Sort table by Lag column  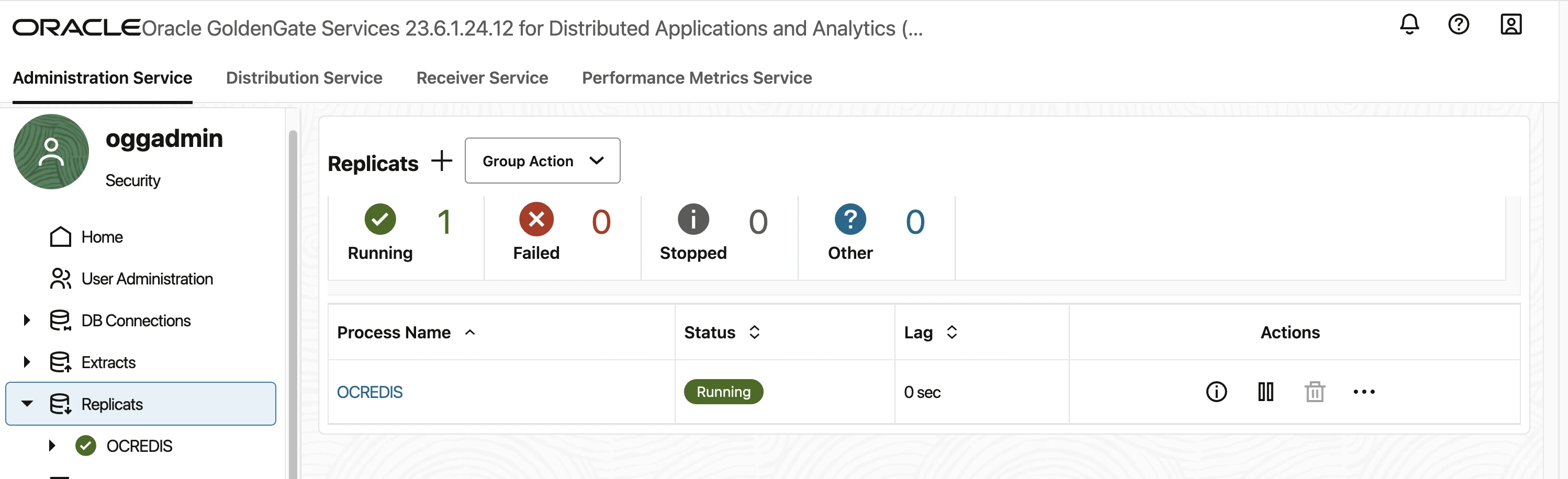tap(951, 333)
